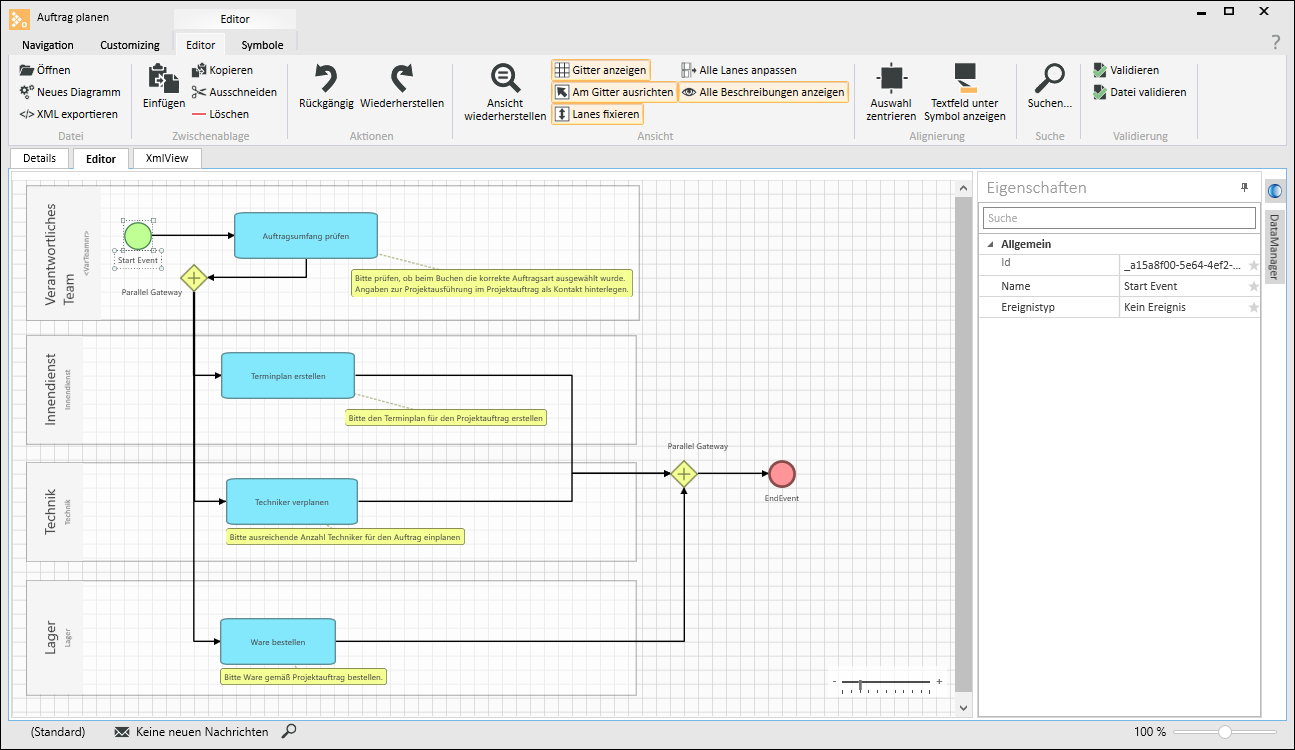Select the red EndEvent circle
Screen dimensions: 1295x750
point(782,474)
